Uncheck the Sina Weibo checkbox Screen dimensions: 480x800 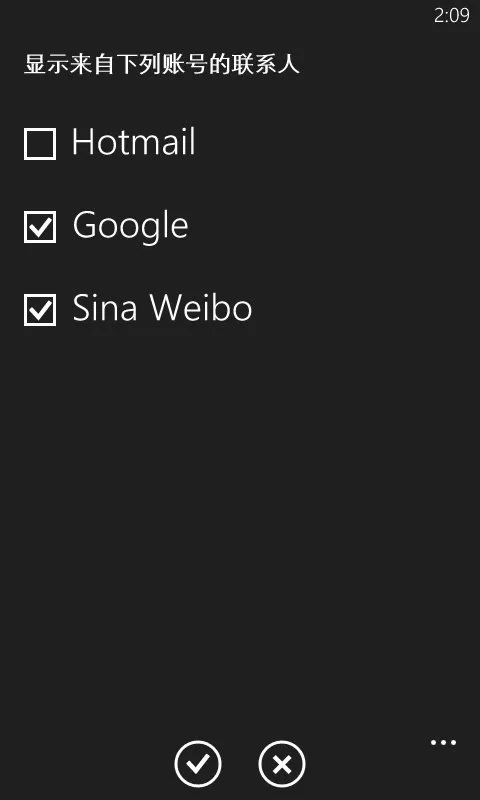tap(40, 310)
